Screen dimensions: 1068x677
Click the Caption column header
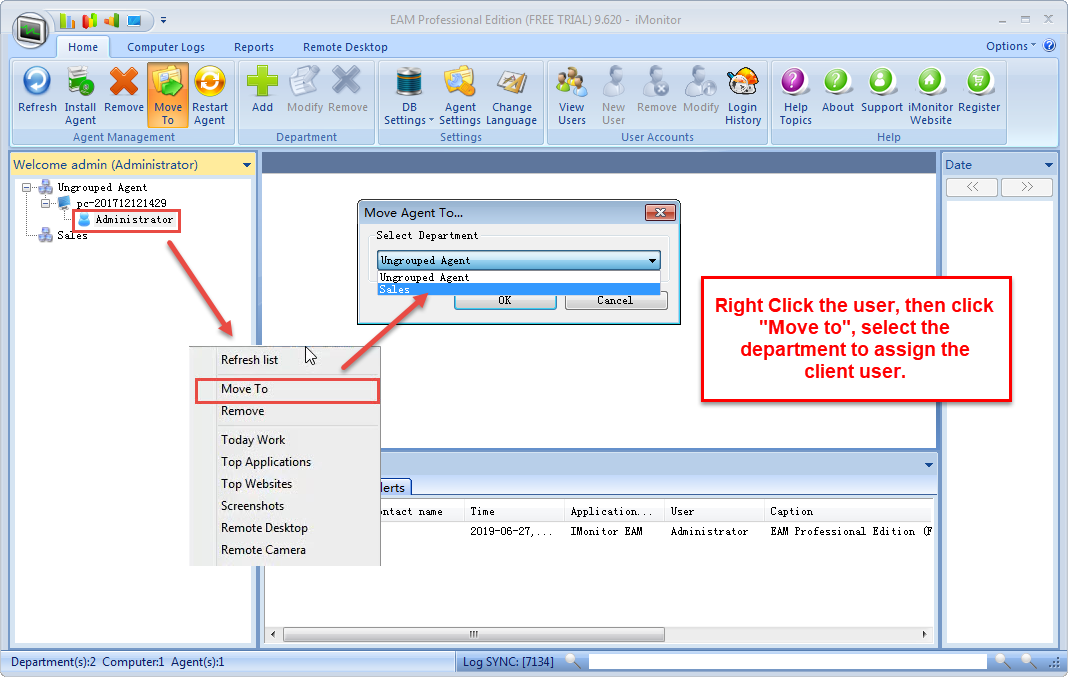pyautogui.click(x=848, y=511)
